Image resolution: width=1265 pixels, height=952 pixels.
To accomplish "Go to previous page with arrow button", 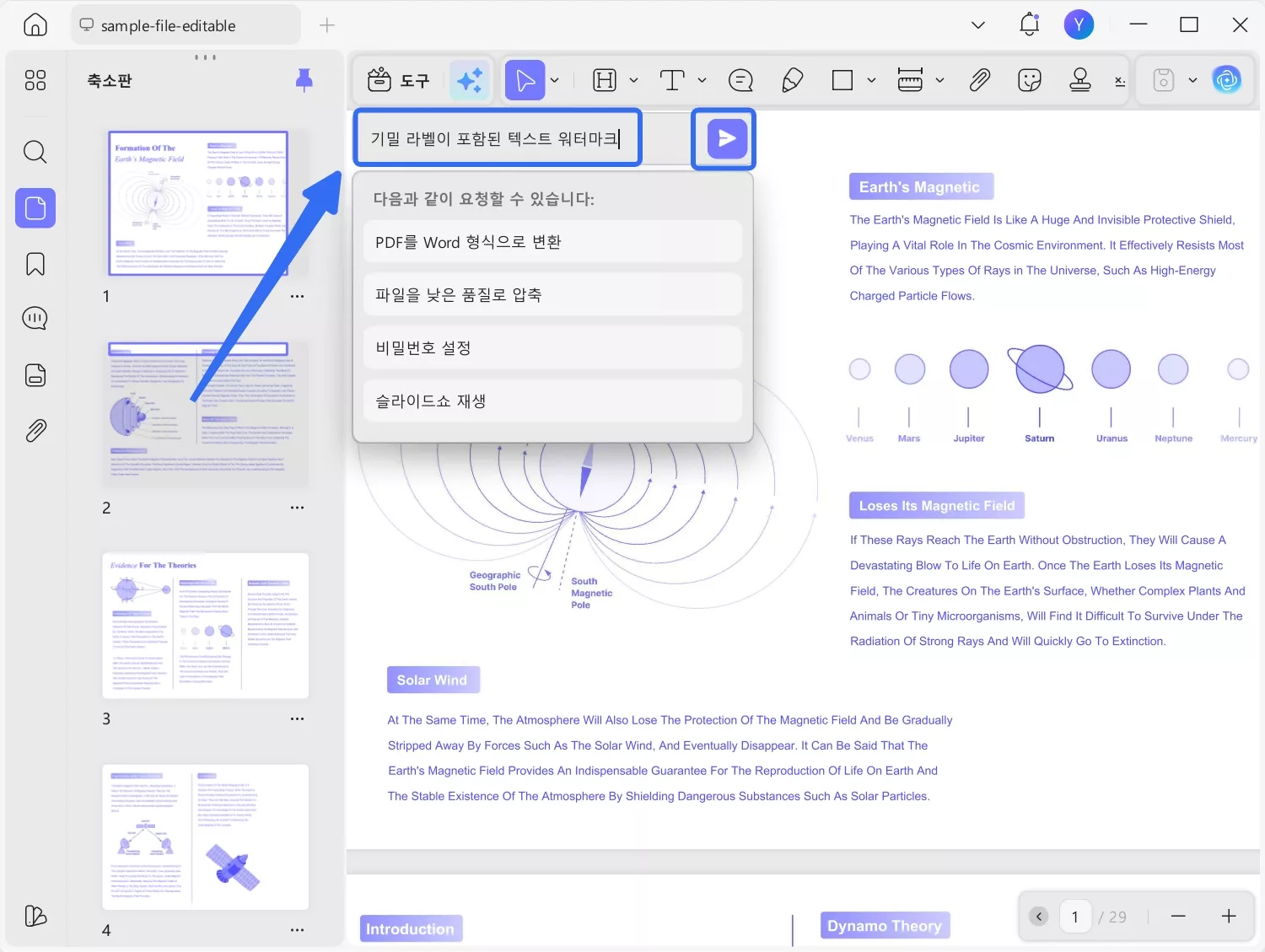I will [x=1039, y=917].
